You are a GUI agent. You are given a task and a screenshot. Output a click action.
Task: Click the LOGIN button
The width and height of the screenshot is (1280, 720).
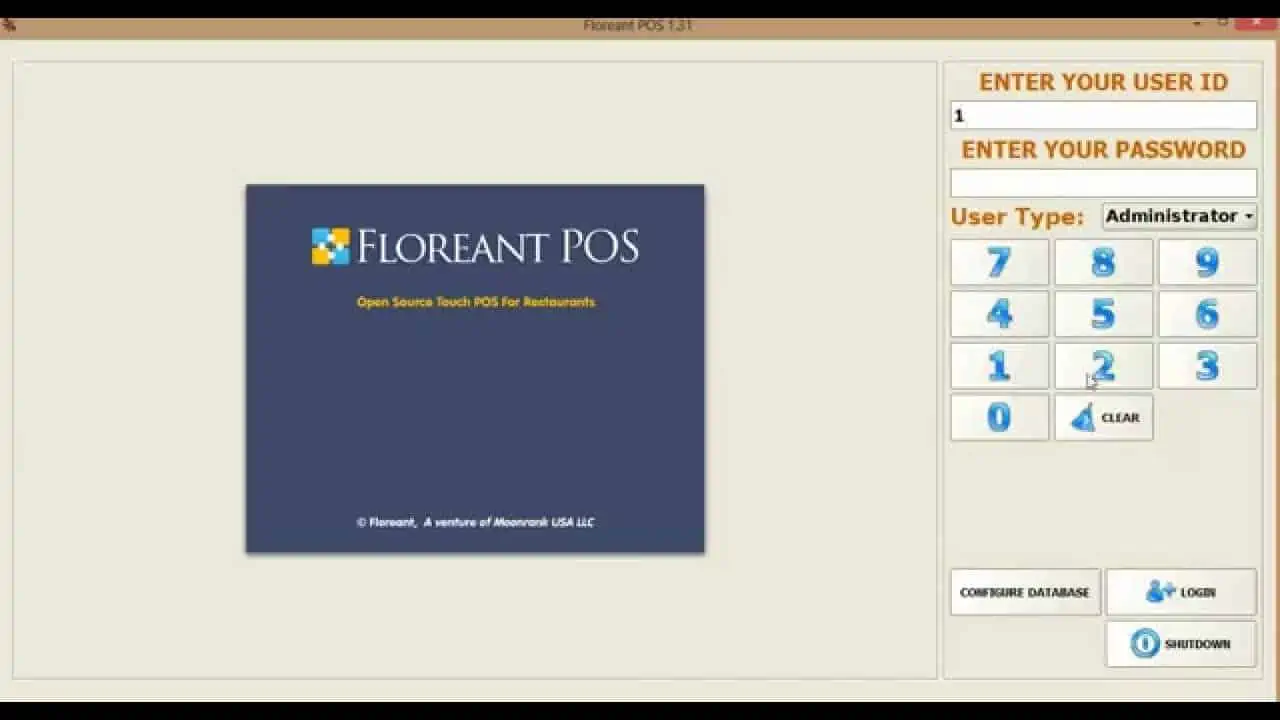click(x=1181, y=592)
